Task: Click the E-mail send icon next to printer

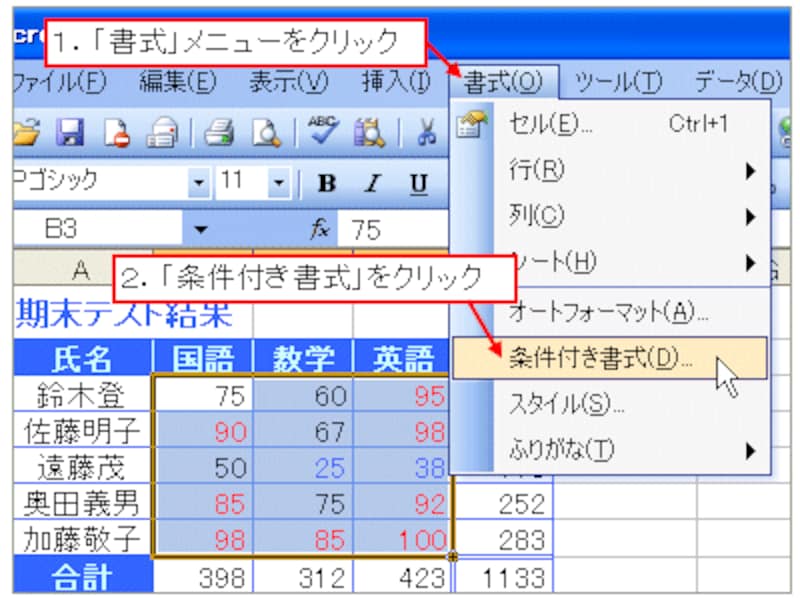Action: pos(162,133)
